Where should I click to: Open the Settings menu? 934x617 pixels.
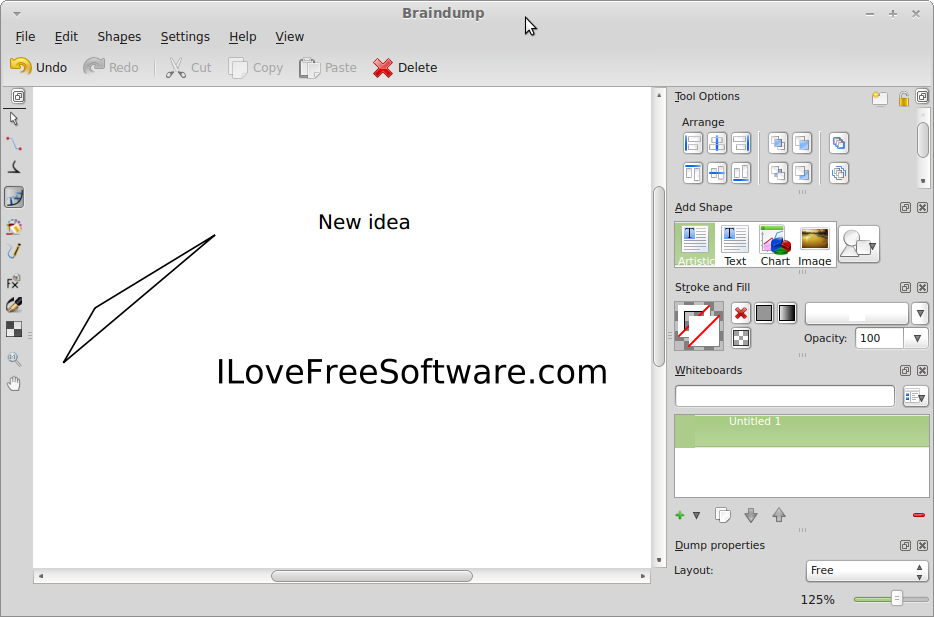pos(185,37)
